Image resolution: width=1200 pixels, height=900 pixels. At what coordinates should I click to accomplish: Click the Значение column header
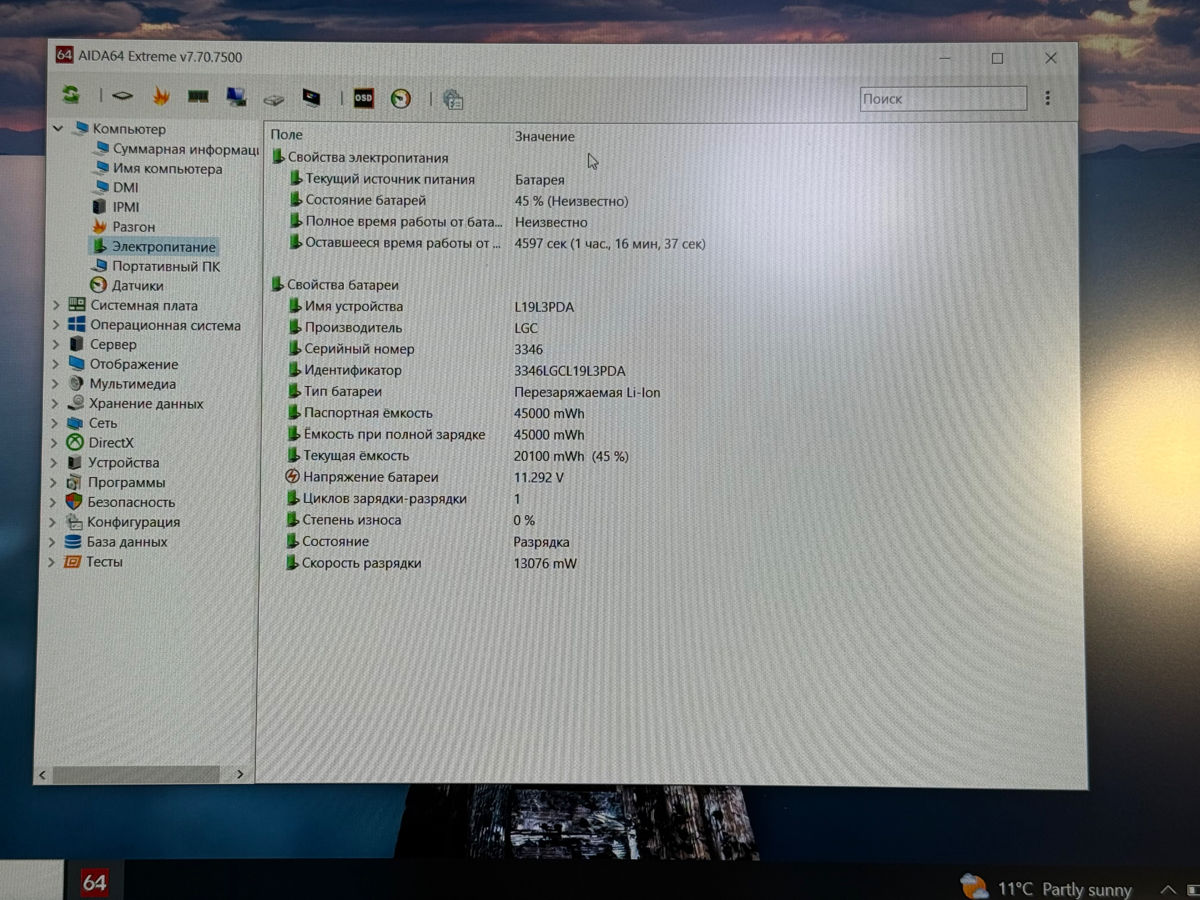[x=544, y=136]
